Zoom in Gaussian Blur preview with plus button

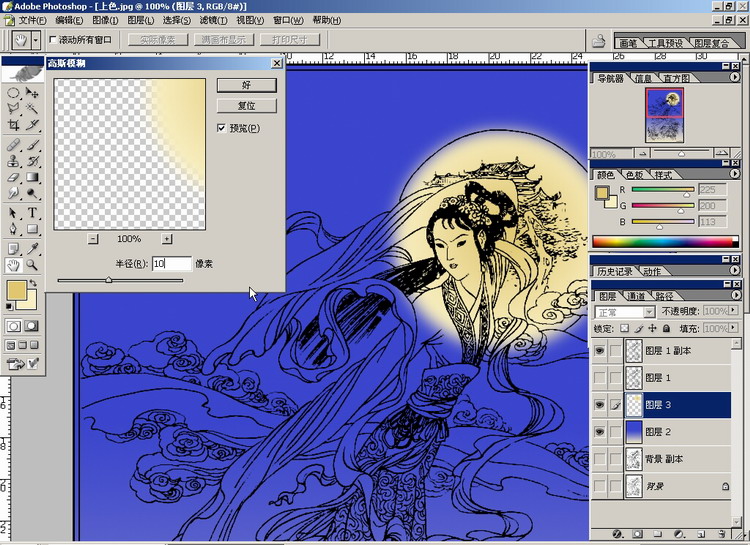tap(166, 239)
